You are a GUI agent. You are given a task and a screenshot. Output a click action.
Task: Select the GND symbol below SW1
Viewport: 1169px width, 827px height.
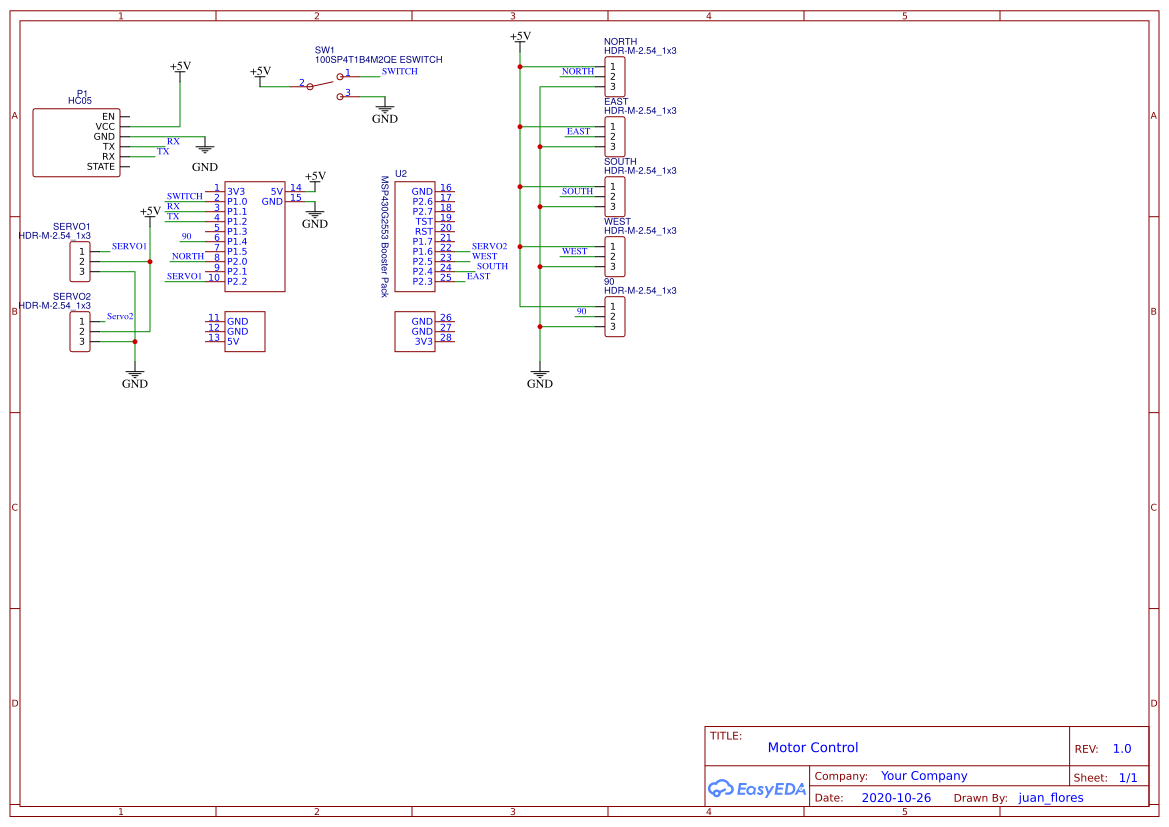[x=384, y=108]
